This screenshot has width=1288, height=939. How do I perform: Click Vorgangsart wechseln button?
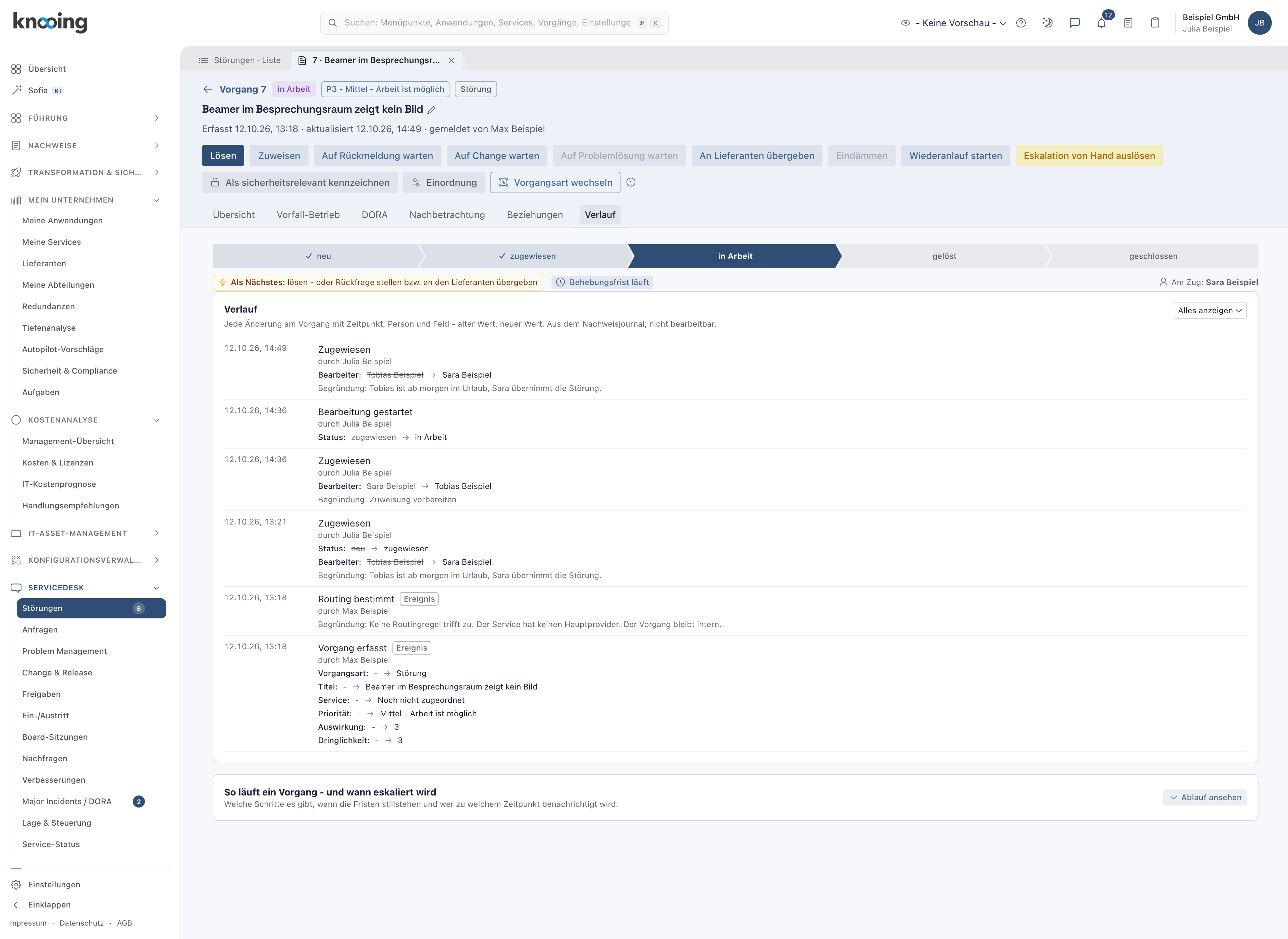(555, 182)
